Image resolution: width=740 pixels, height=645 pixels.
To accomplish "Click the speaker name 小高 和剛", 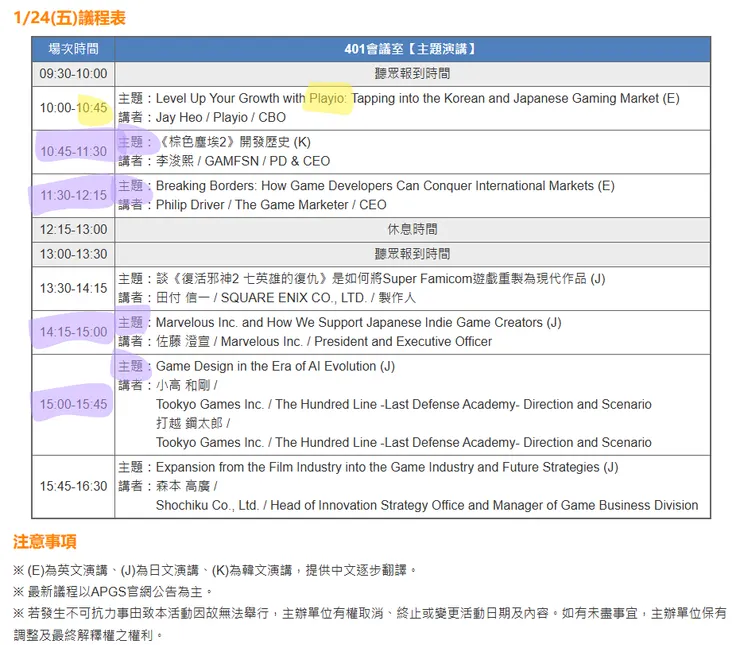I will coord(183,385).
